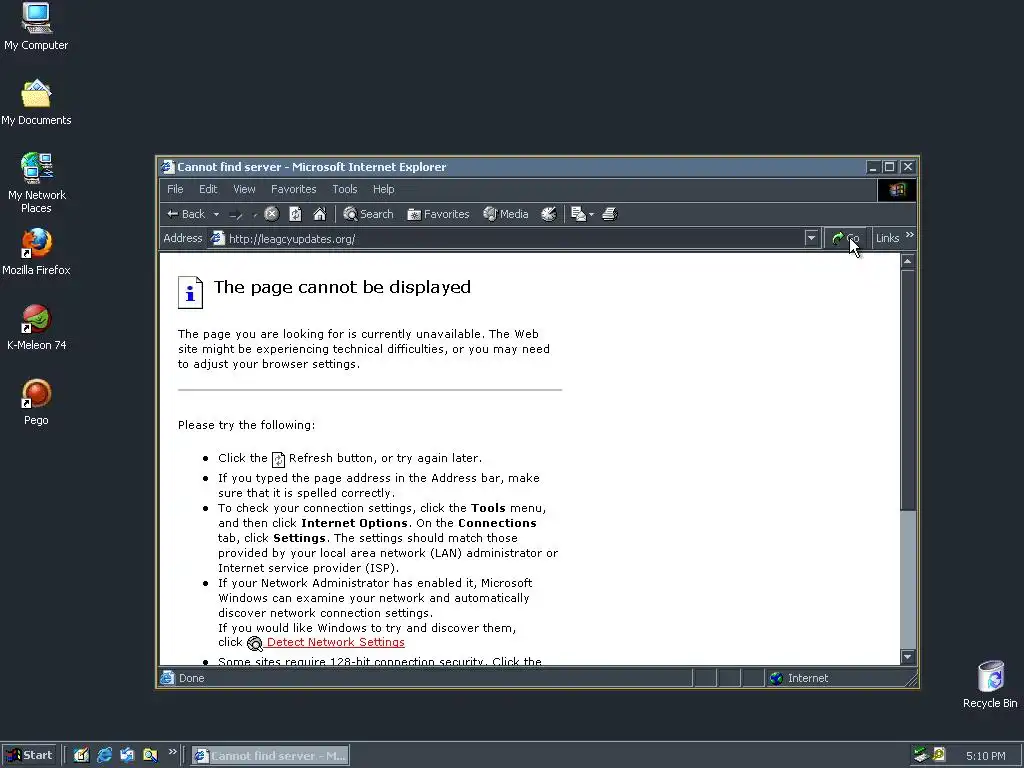Click the 'Please try the following:' text
1024x768 pixels.
246,425
